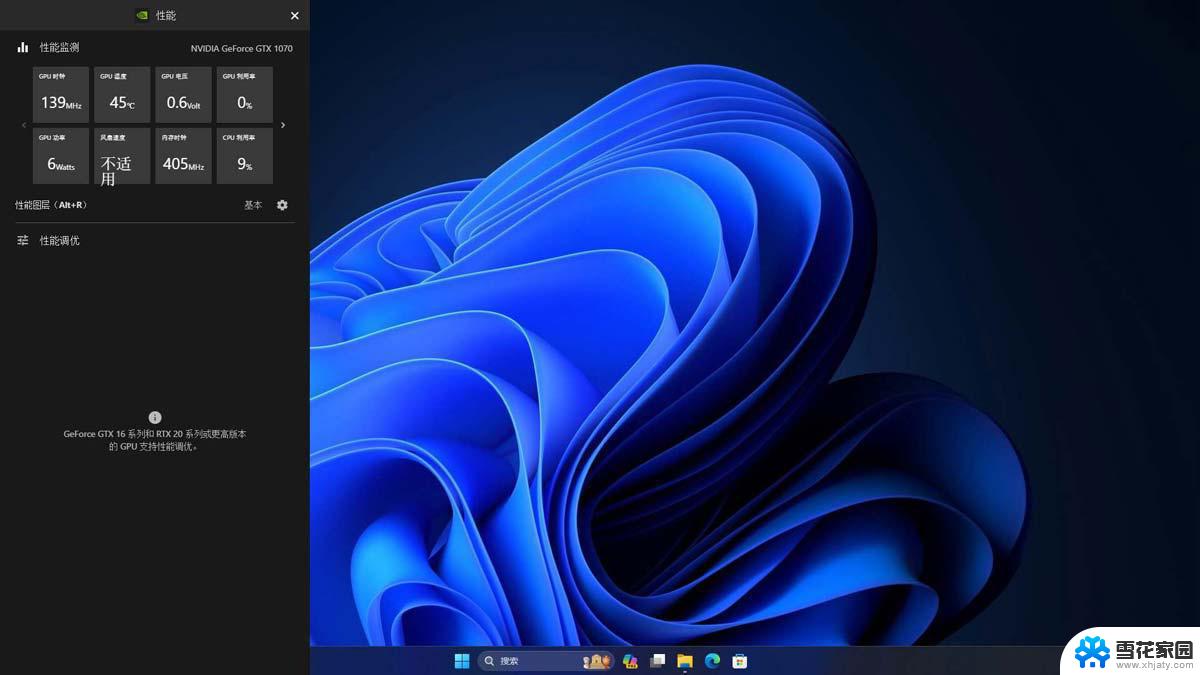Click 性能图层 (Alt+R) label

[51, 205]
